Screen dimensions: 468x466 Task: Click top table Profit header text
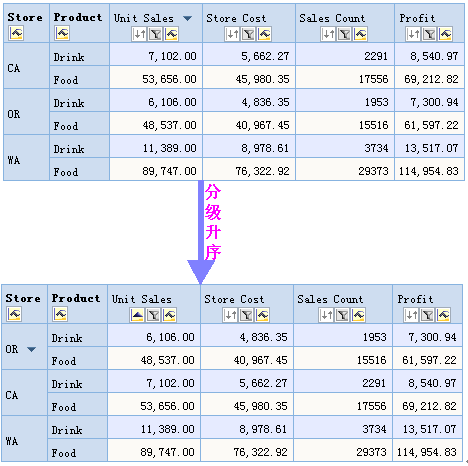(x=417, y=18)
